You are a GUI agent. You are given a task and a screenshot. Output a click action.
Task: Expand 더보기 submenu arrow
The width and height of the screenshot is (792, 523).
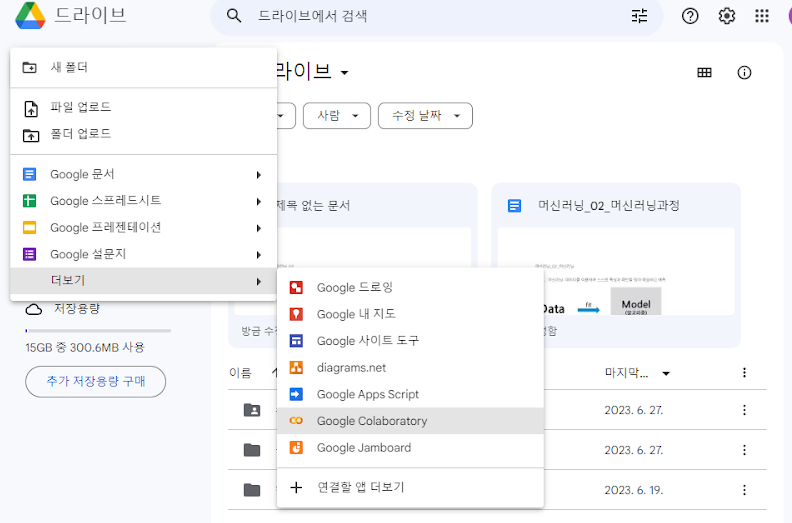point(259,281)
